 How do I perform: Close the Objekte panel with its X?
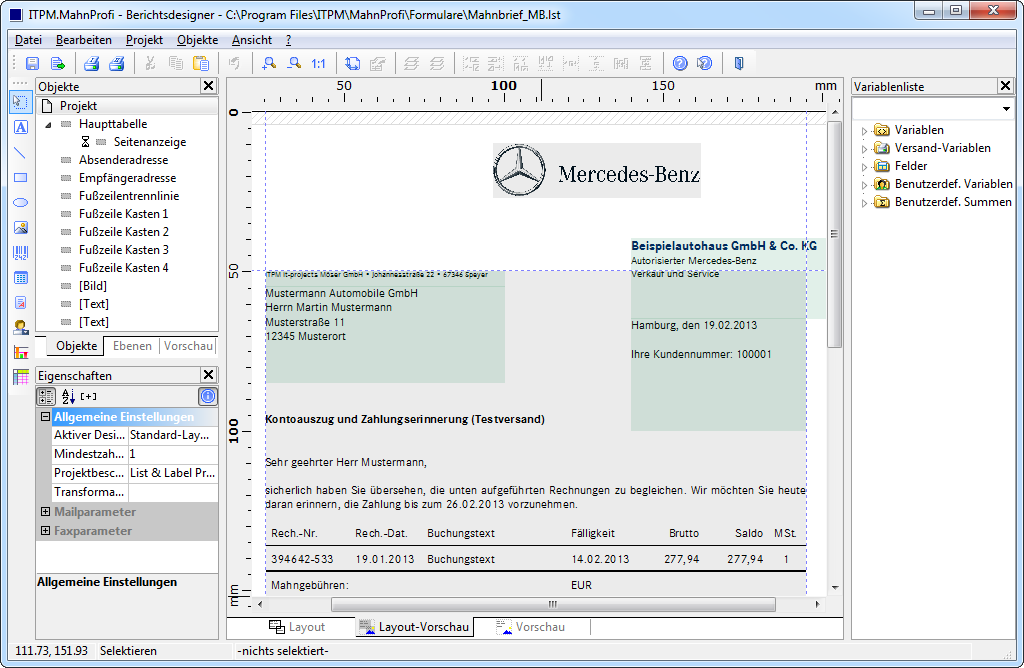[208, 86]
